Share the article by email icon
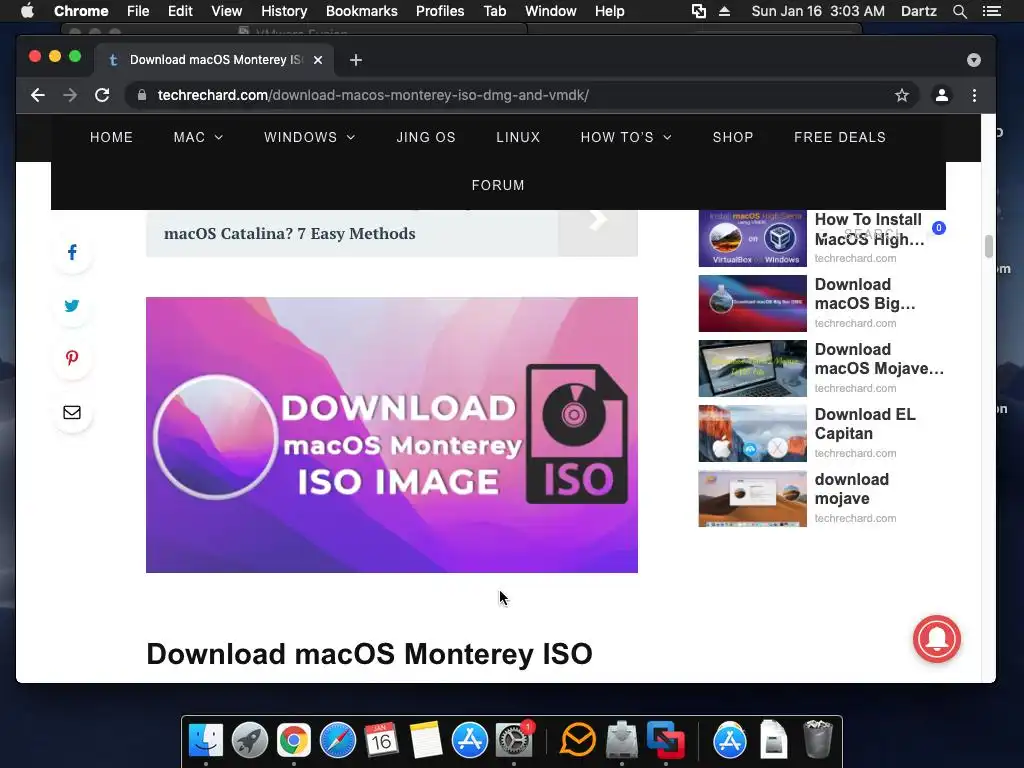The width and height of the screenshot is (1024, 768). 72,412
